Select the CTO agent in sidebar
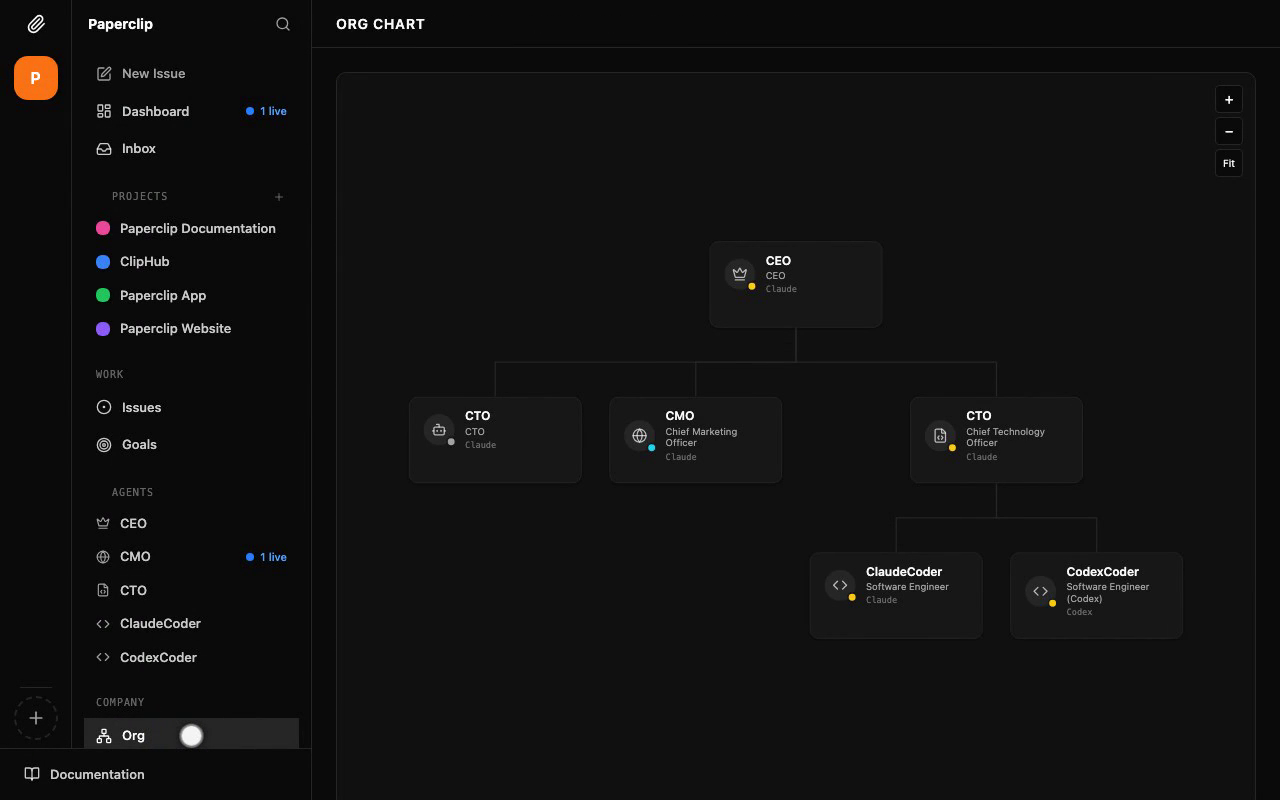The image size is (1280, 800). tap(191, 590)
